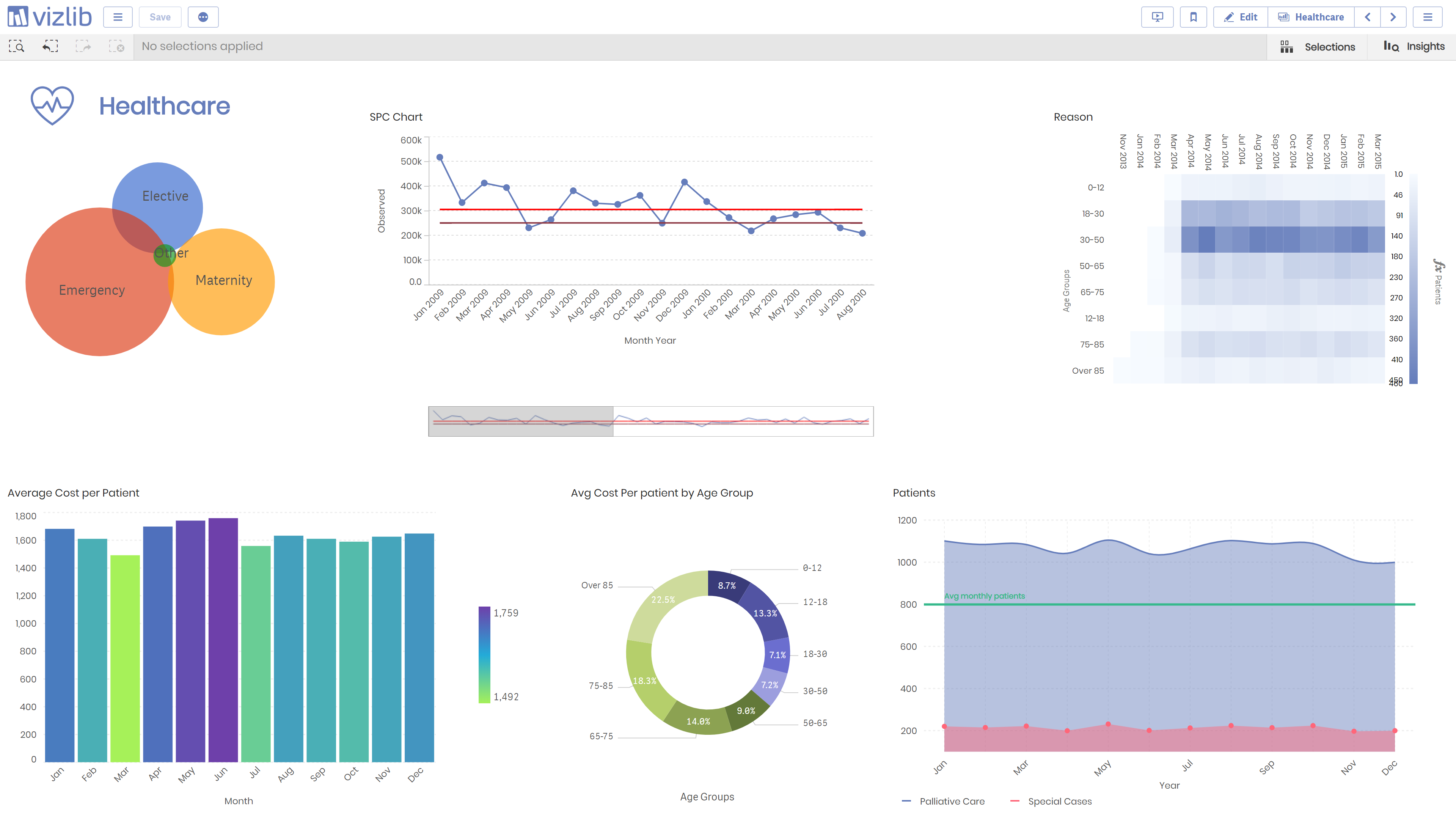Click the Patients area chart title

coord(913,493)
